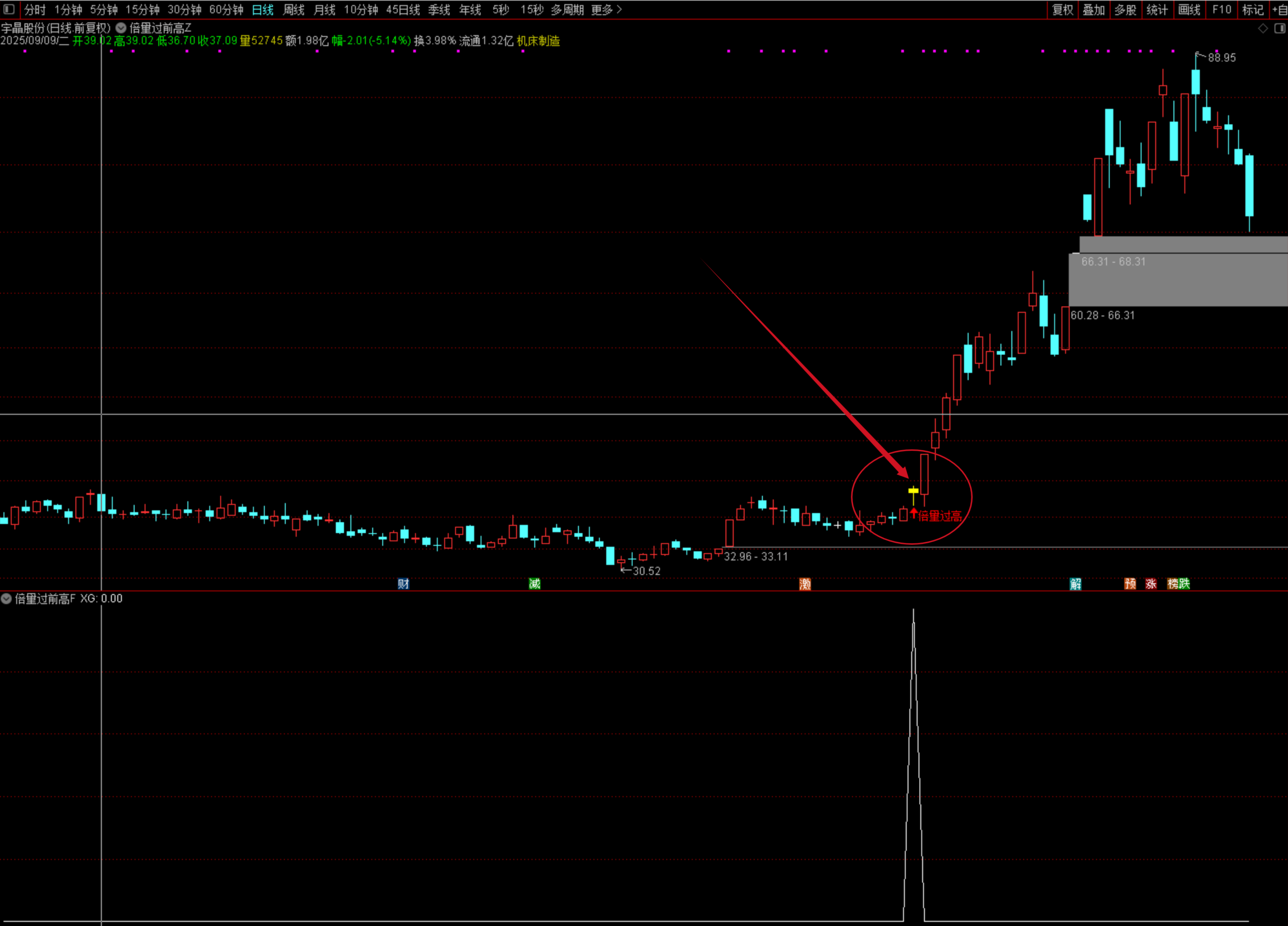The image size is (1288, 926).
Task: Click the 涨 marker icon
Action: pyautogui.click(x=1151, y=583)
